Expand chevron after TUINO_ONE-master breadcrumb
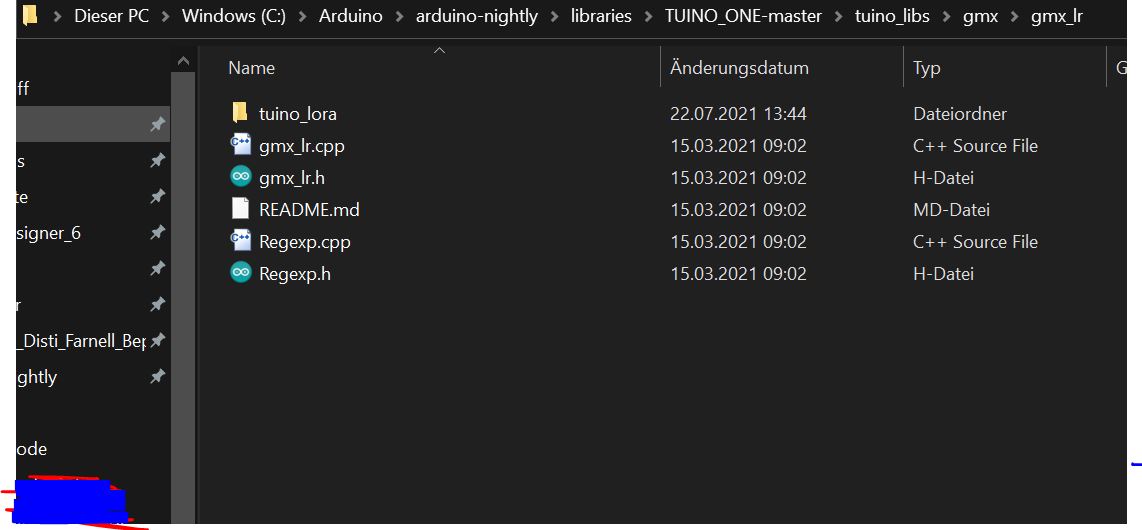 tap(838, 16)
